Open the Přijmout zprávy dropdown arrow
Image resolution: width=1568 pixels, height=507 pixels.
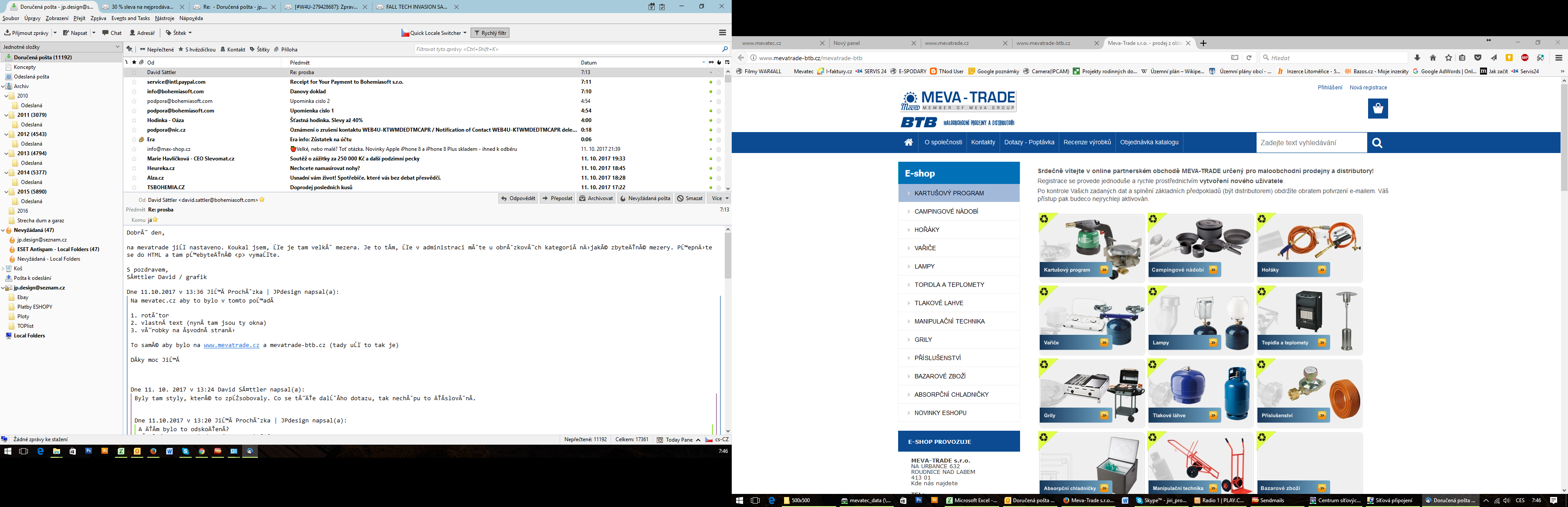point(55,33)
